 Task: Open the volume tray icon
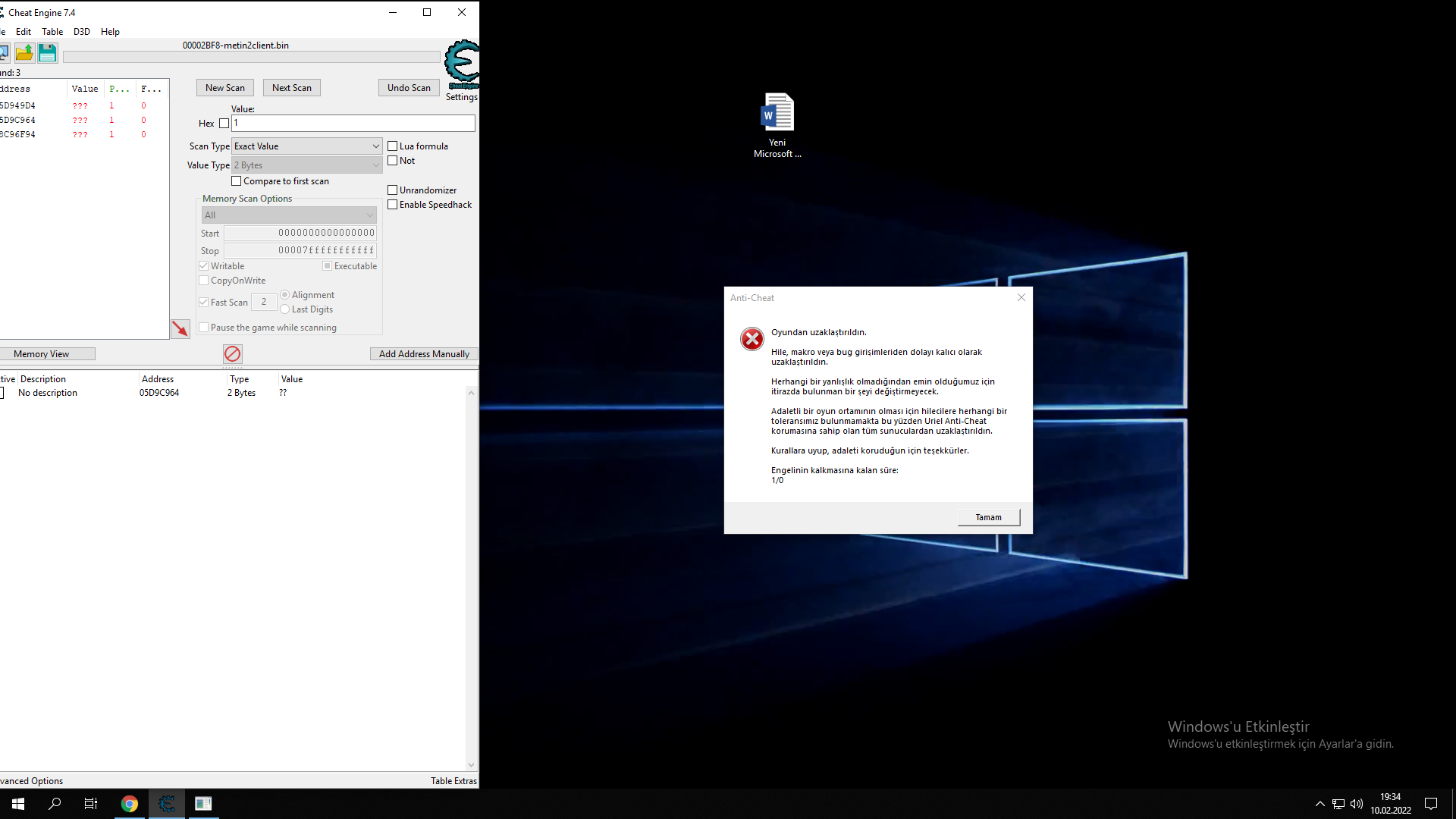(x=1357, y=804)
